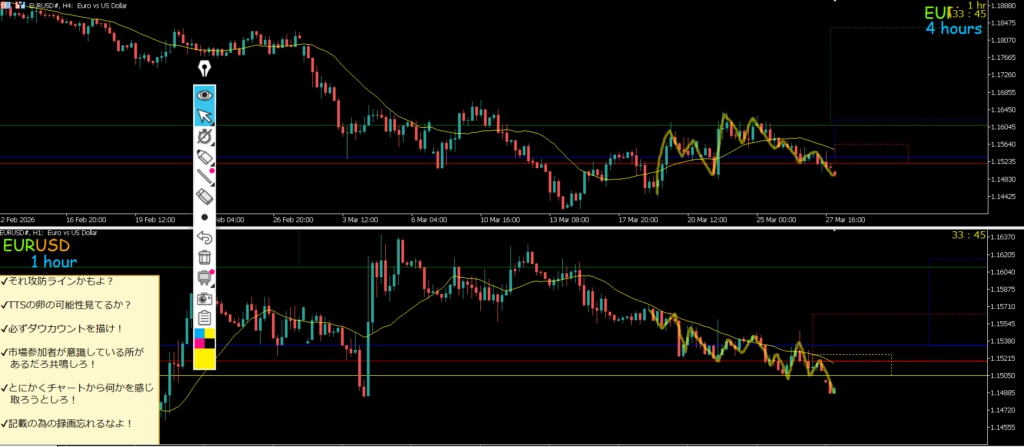Clear all drawings with the trash icon
The height and width of the screenshot is (447, 1024).
tap(205, 258)
